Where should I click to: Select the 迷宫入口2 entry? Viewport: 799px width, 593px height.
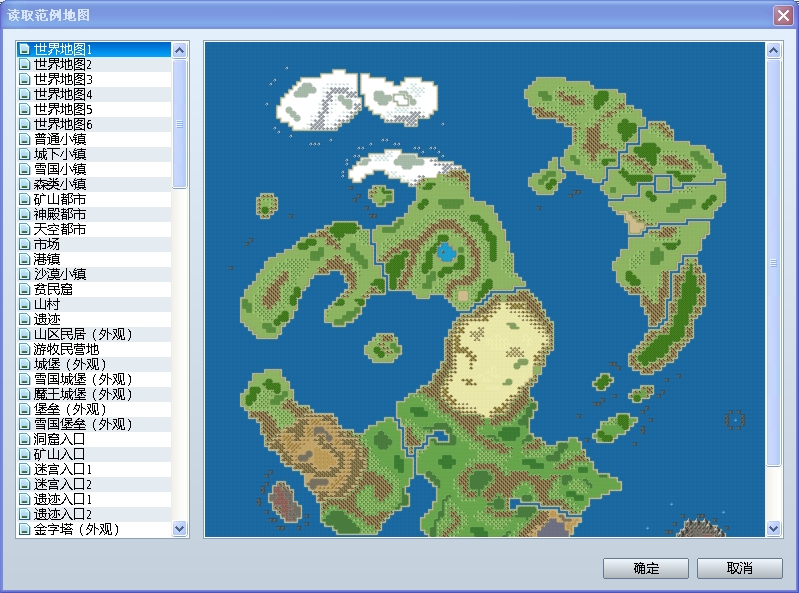(94, 484)
